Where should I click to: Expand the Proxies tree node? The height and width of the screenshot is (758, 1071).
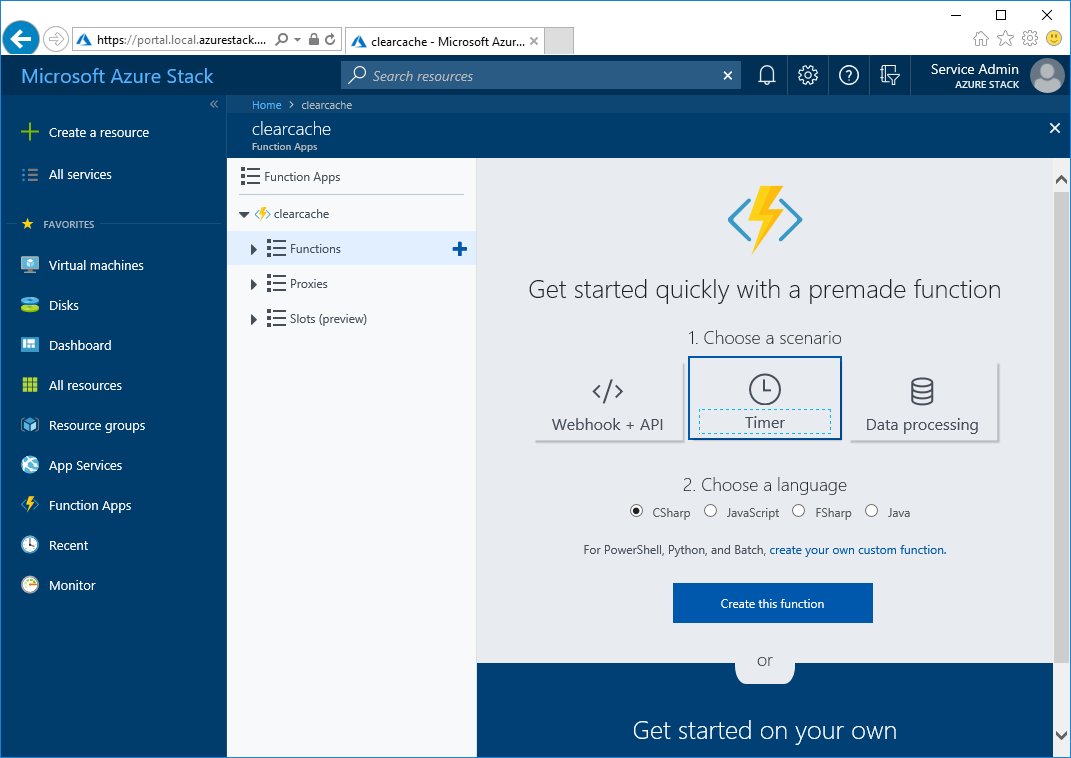[x=253, y=284]
